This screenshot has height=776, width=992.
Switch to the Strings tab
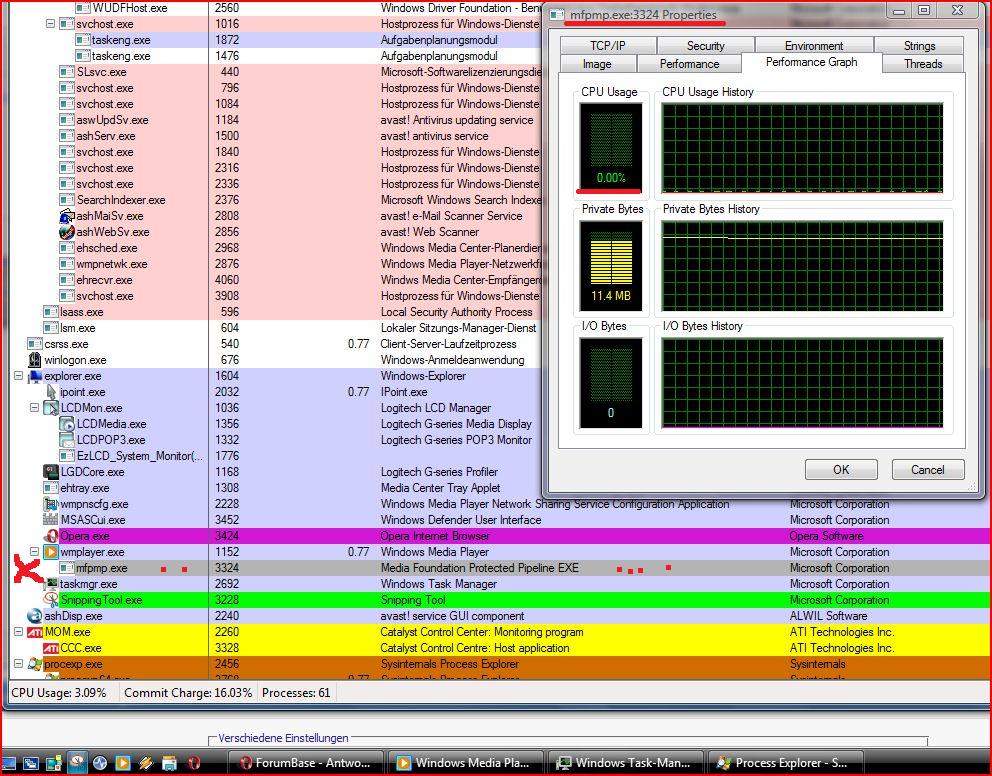919,46
